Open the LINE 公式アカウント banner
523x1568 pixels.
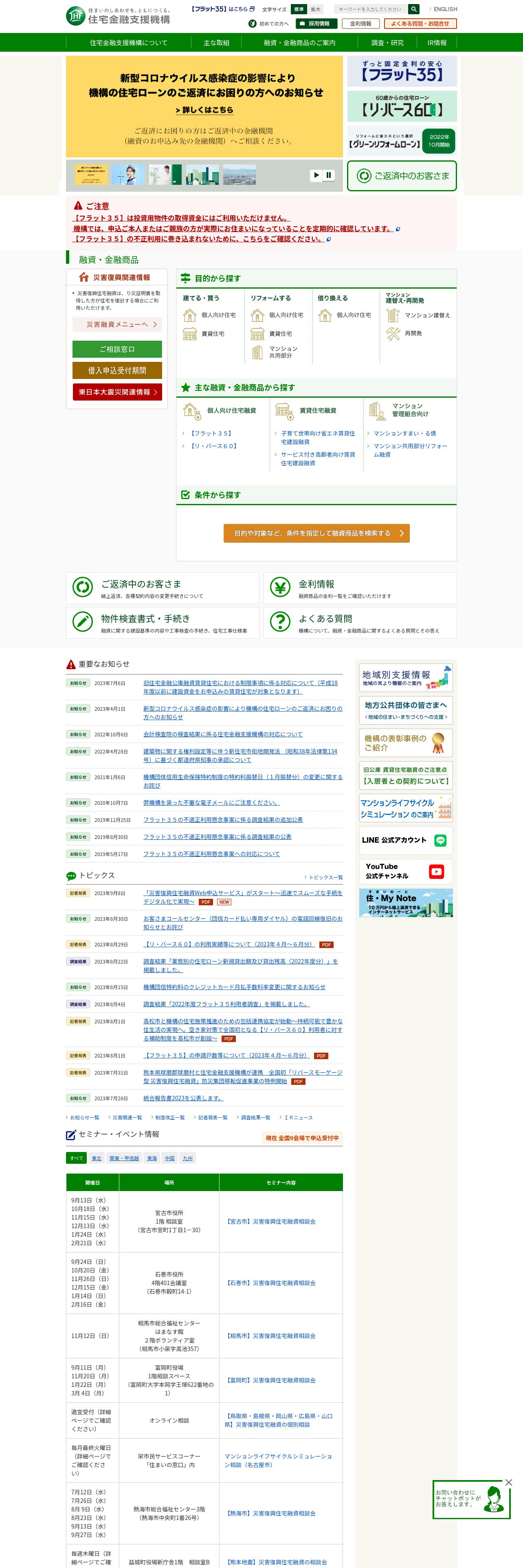406,840
